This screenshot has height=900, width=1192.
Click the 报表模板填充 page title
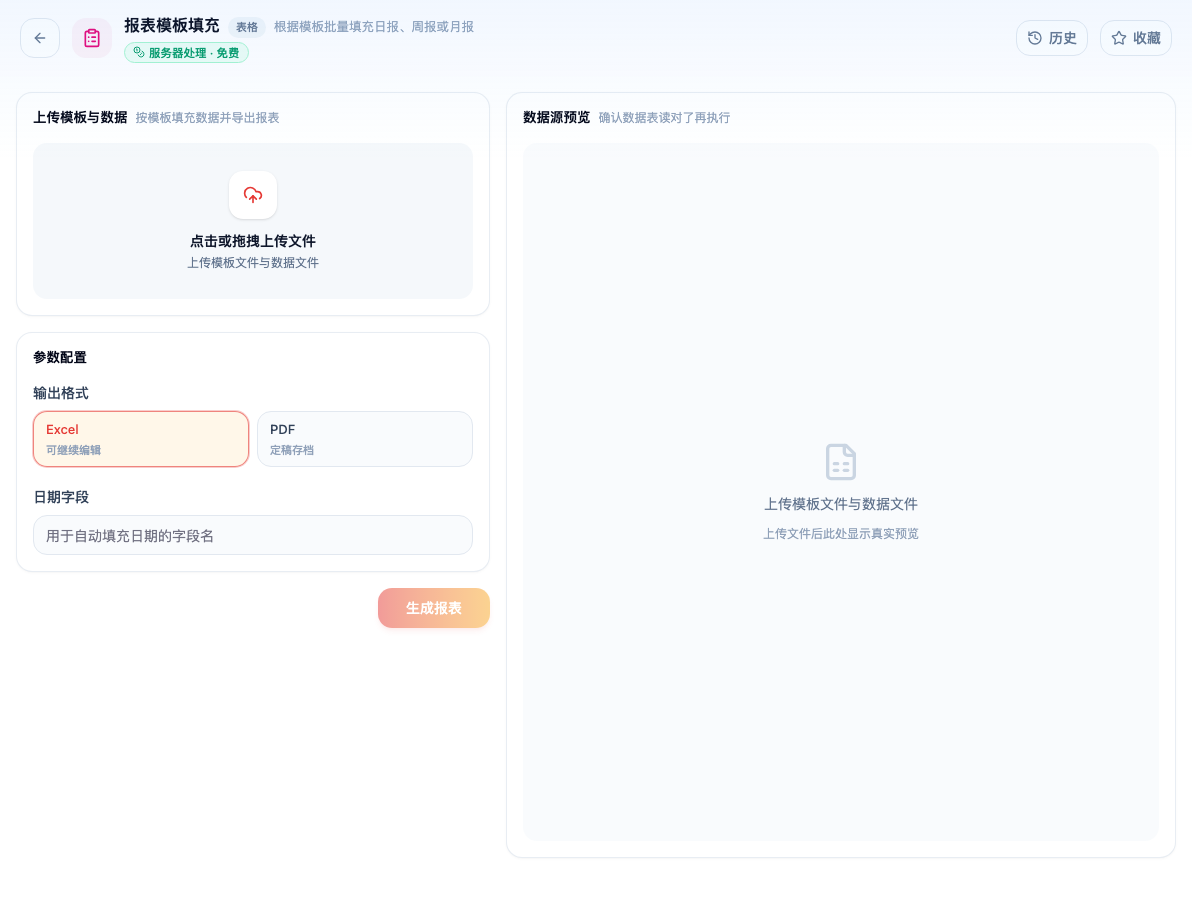tap(172, 26)
